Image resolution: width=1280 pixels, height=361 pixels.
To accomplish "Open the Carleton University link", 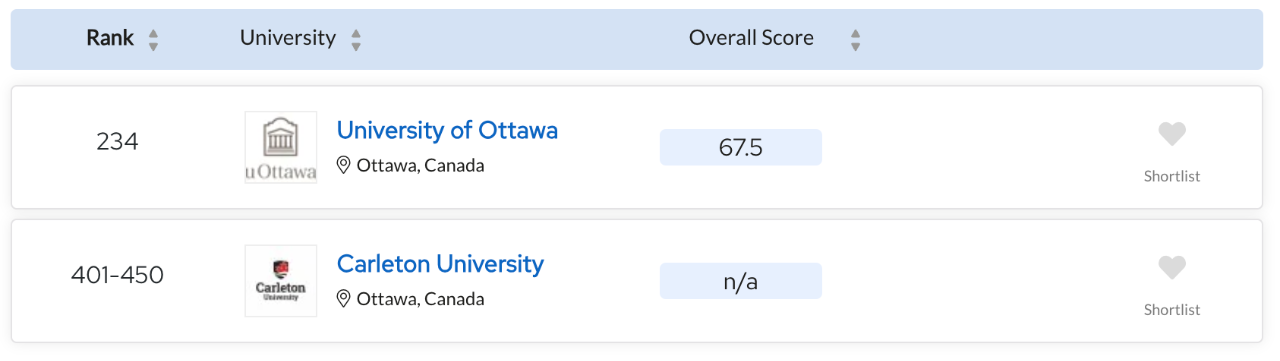I will click(x=440, y=264).
